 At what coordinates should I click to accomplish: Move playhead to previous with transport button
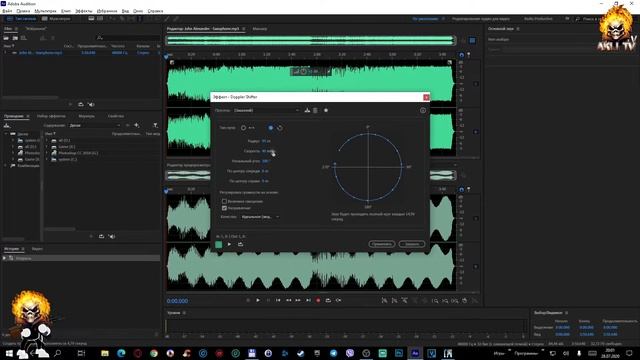(x=278, y=300)
